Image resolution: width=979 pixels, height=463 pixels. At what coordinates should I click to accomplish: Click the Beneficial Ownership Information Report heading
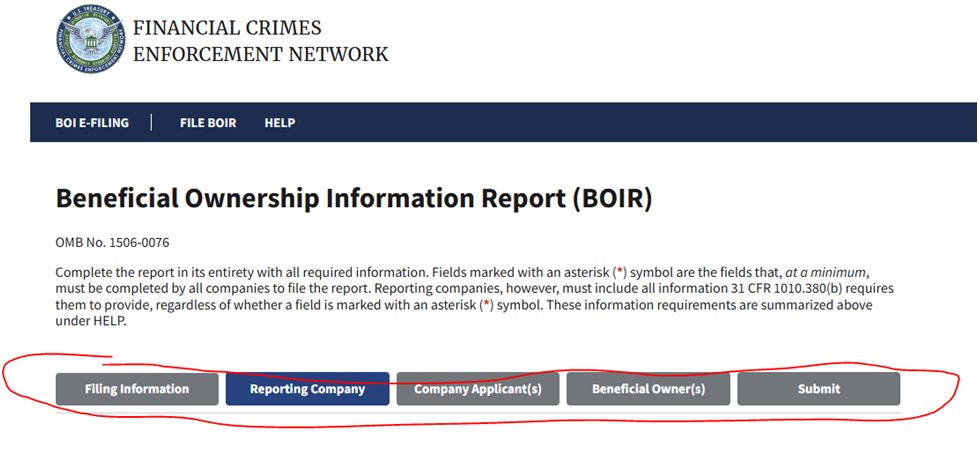pyautogui.click(x=353, y=198)
